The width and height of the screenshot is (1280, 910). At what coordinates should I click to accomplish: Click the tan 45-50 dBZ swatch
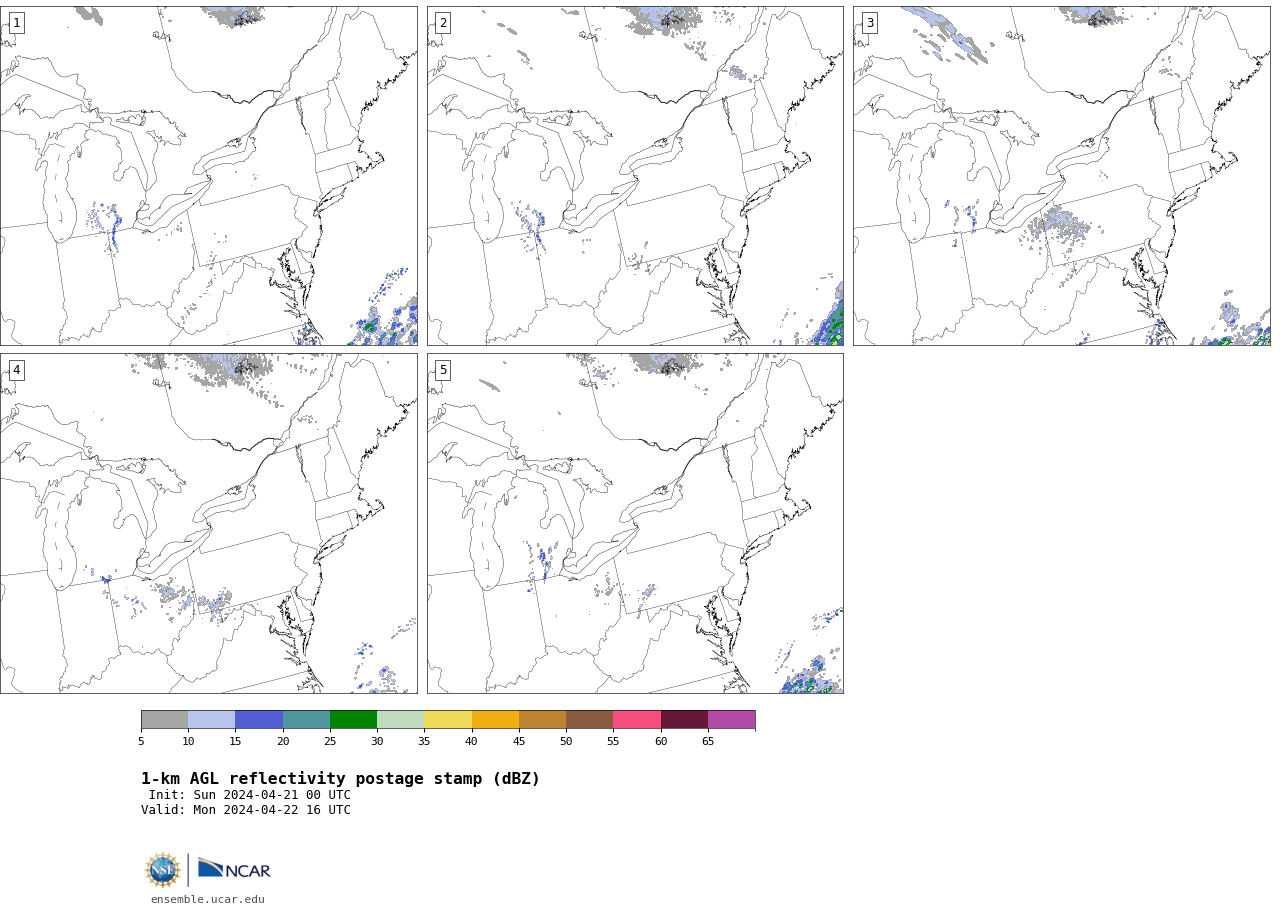click(x=542, y=720)
